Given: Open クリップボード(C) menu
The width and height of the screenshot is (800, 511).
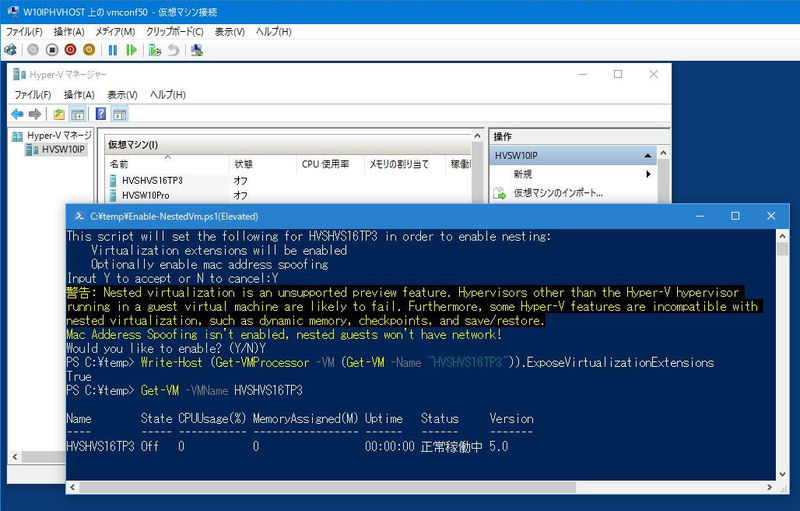Looking at the screenshot, I should point(174,32).
